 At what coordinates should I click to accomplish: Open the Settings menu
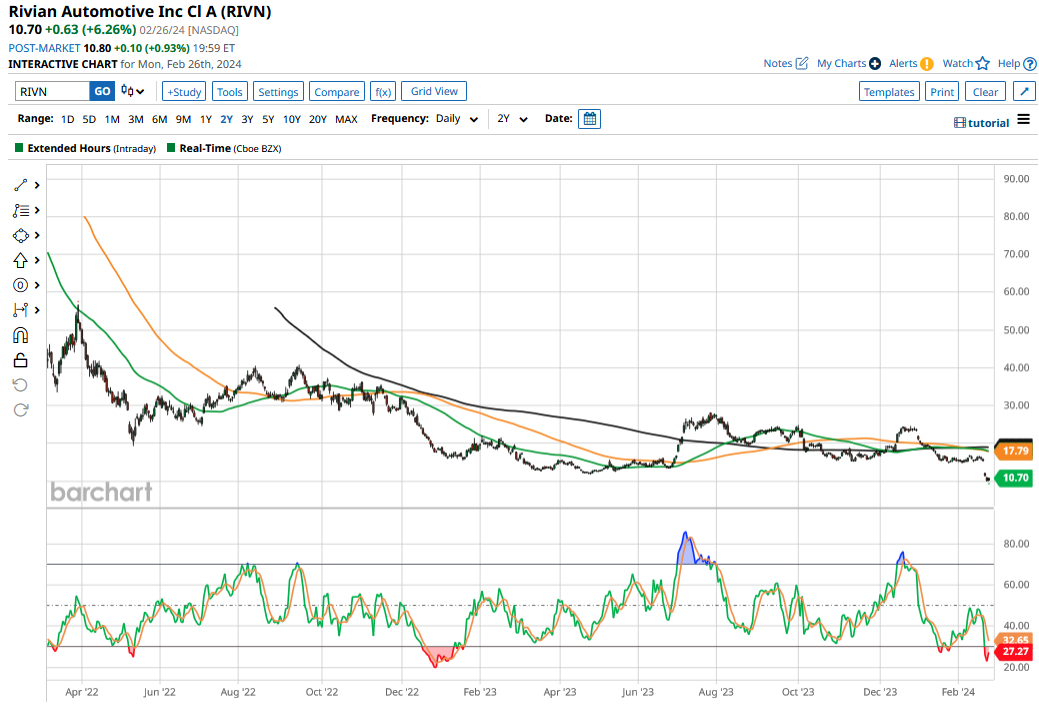(x=278, y=92)
